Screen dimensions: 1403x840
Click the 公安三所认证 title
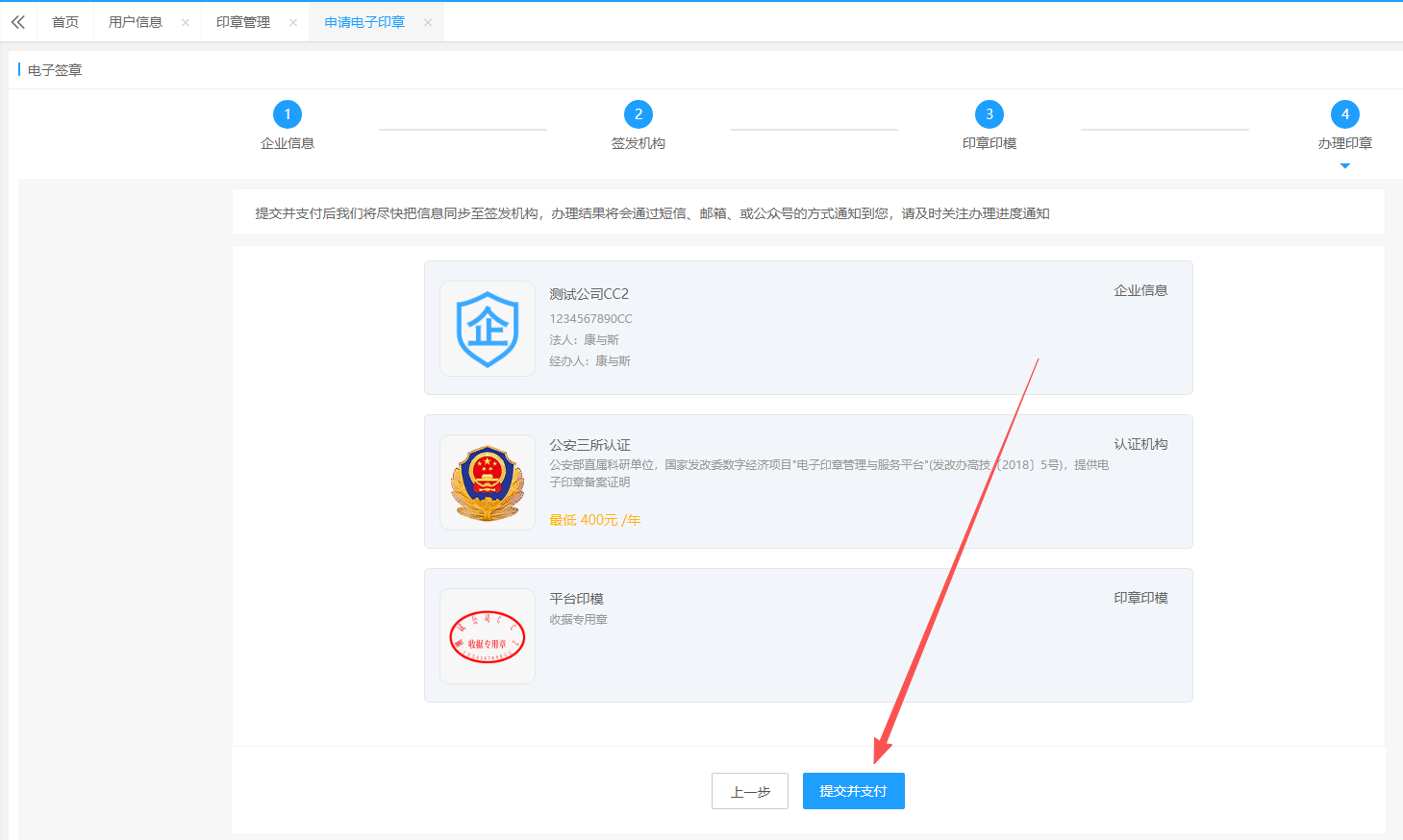[x=589, y=445]
